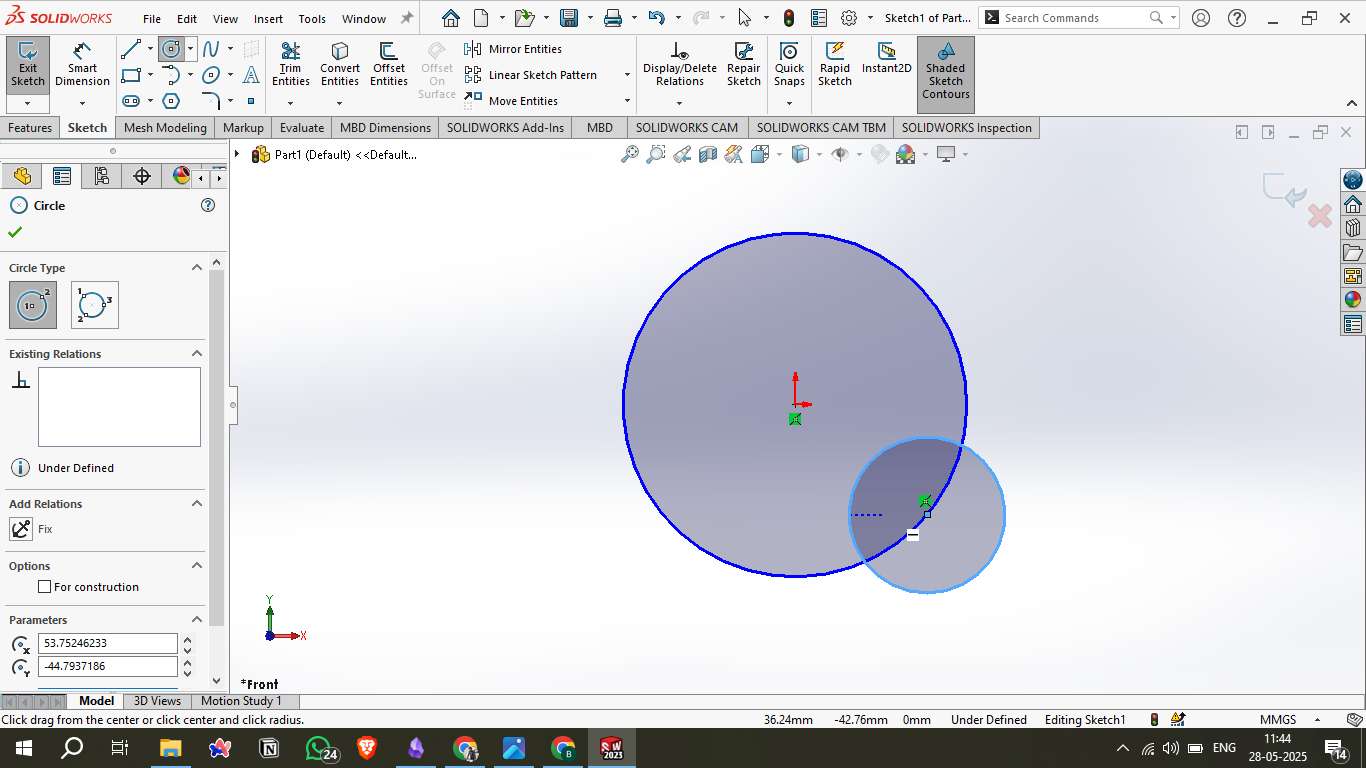
Task: Activate the Polygon sketch tool
Action: point(171,101)
